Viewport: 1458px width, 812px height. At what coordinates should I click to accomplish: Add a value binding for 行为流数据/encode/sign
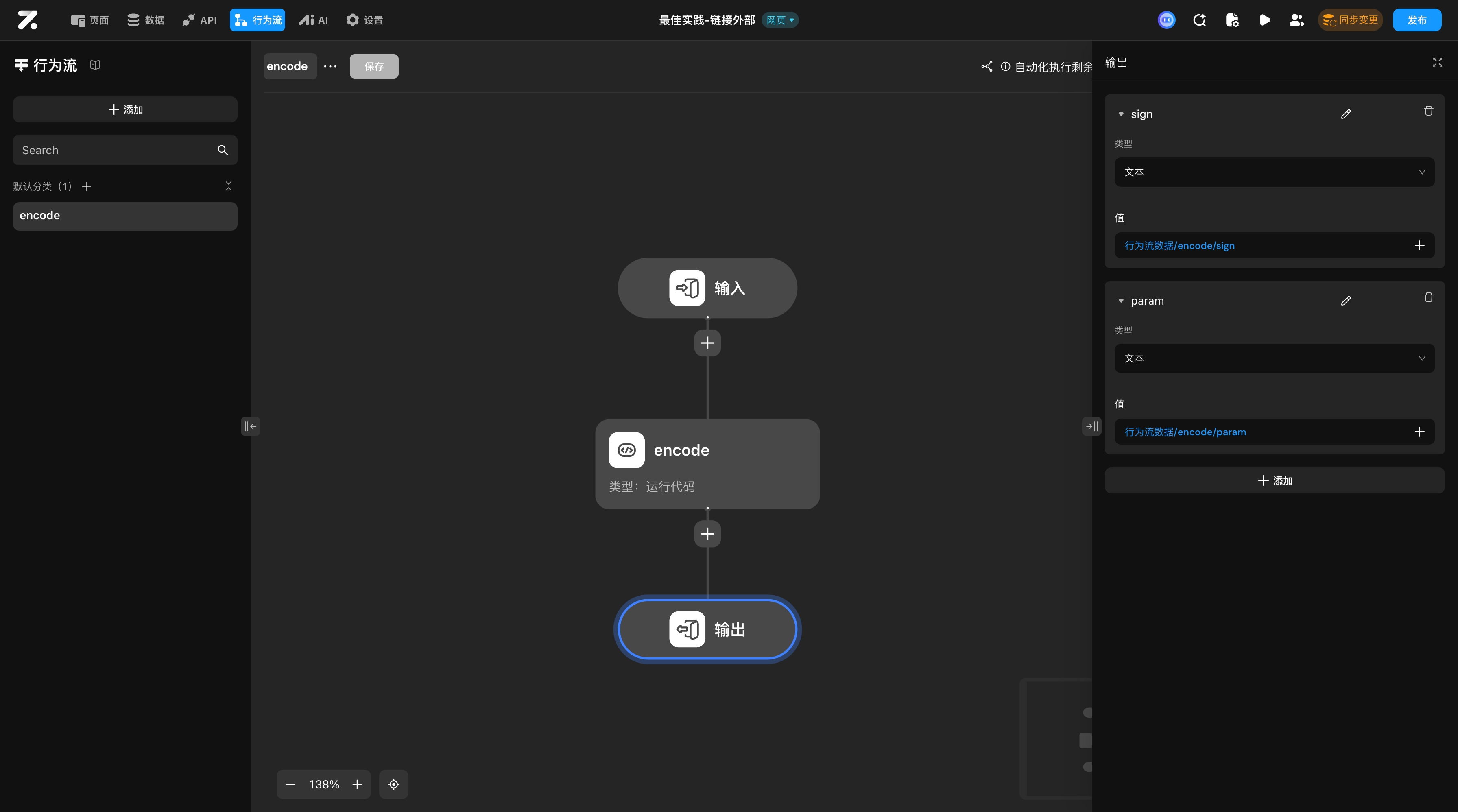coord(1419,246)
